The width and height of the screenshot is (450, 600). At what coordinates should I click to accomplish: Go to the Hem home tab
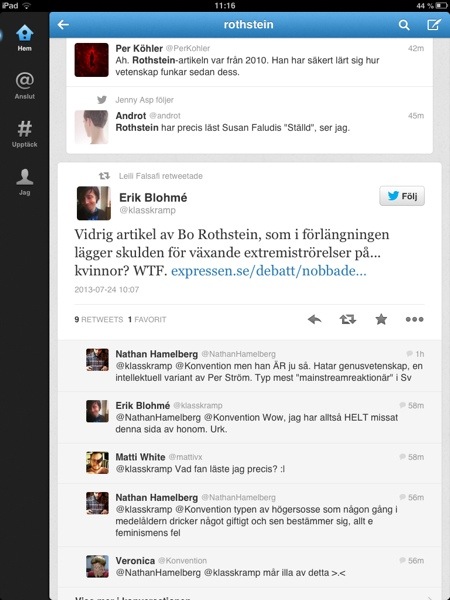point(24,38)
